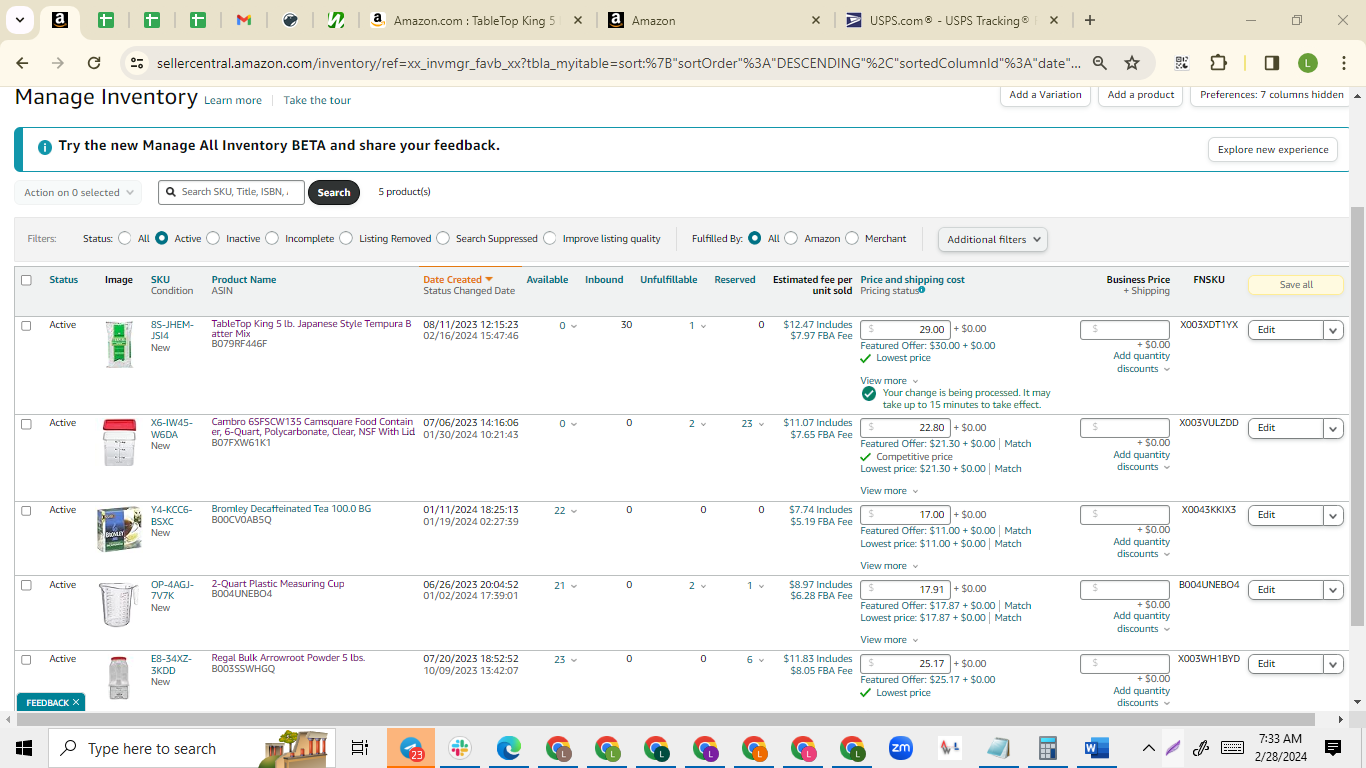This screenshot has width=1366, height=768.
Task: Open the Windows notification center
Action: 1333,748
